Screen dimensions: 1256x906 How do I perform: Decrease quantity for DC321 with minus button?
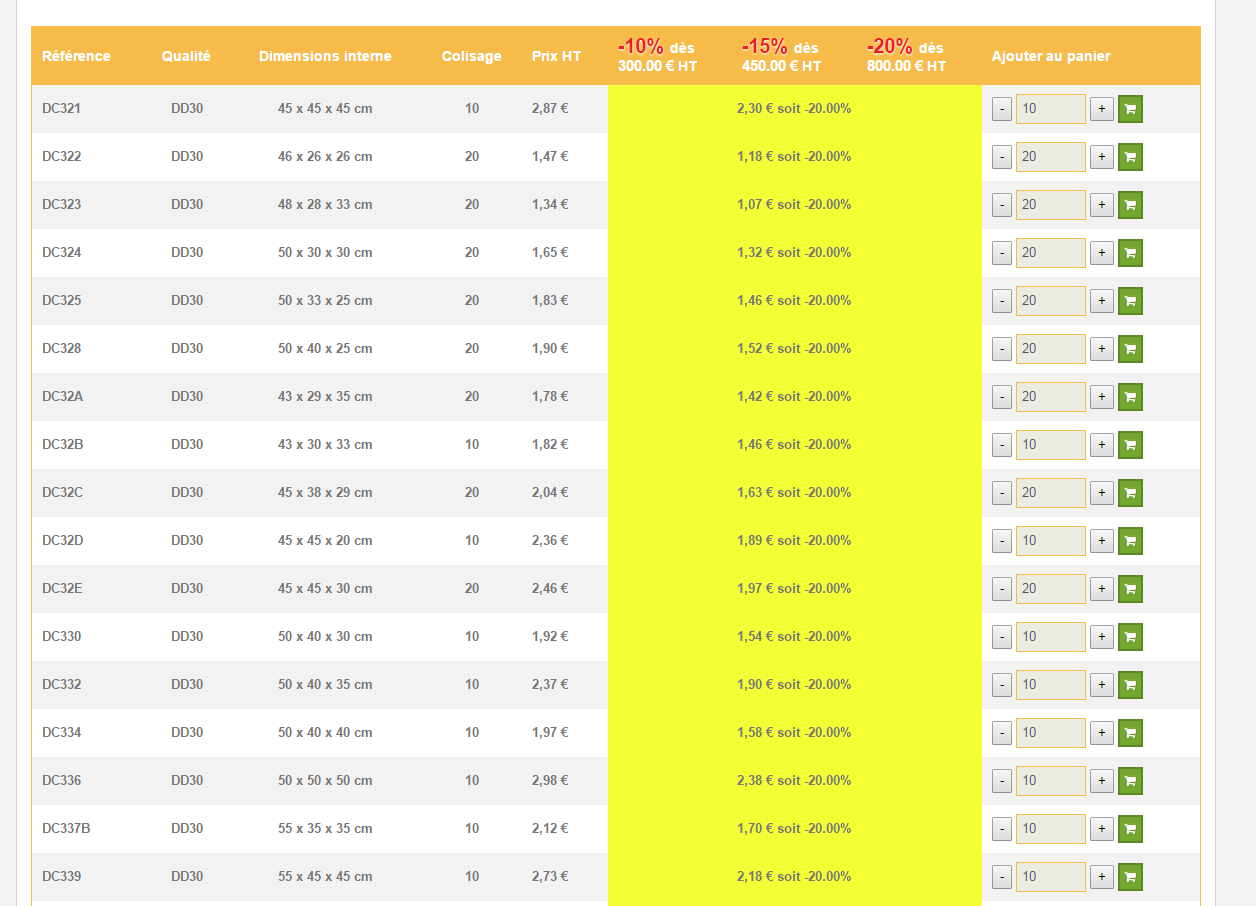pos(1002,109)
